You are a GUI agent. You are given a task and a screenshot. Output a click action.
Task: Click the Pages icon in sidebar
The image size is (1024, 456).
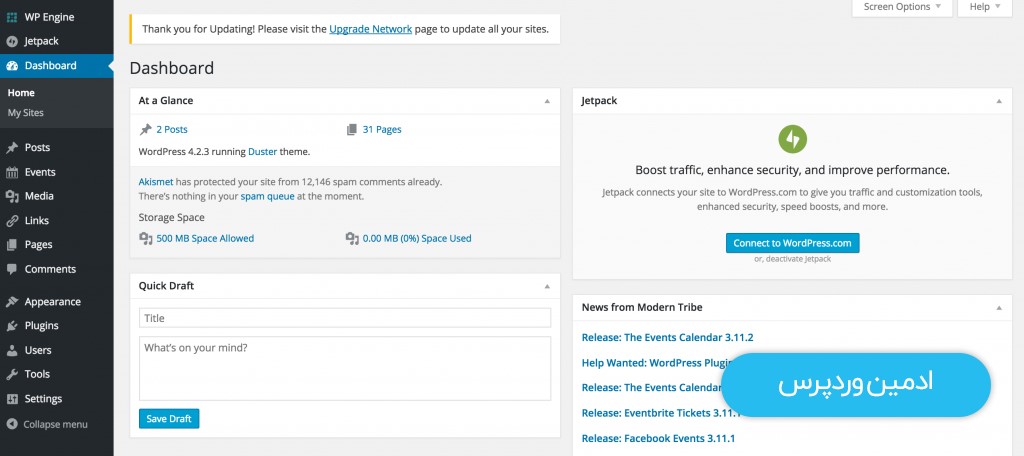click(12, 245)
